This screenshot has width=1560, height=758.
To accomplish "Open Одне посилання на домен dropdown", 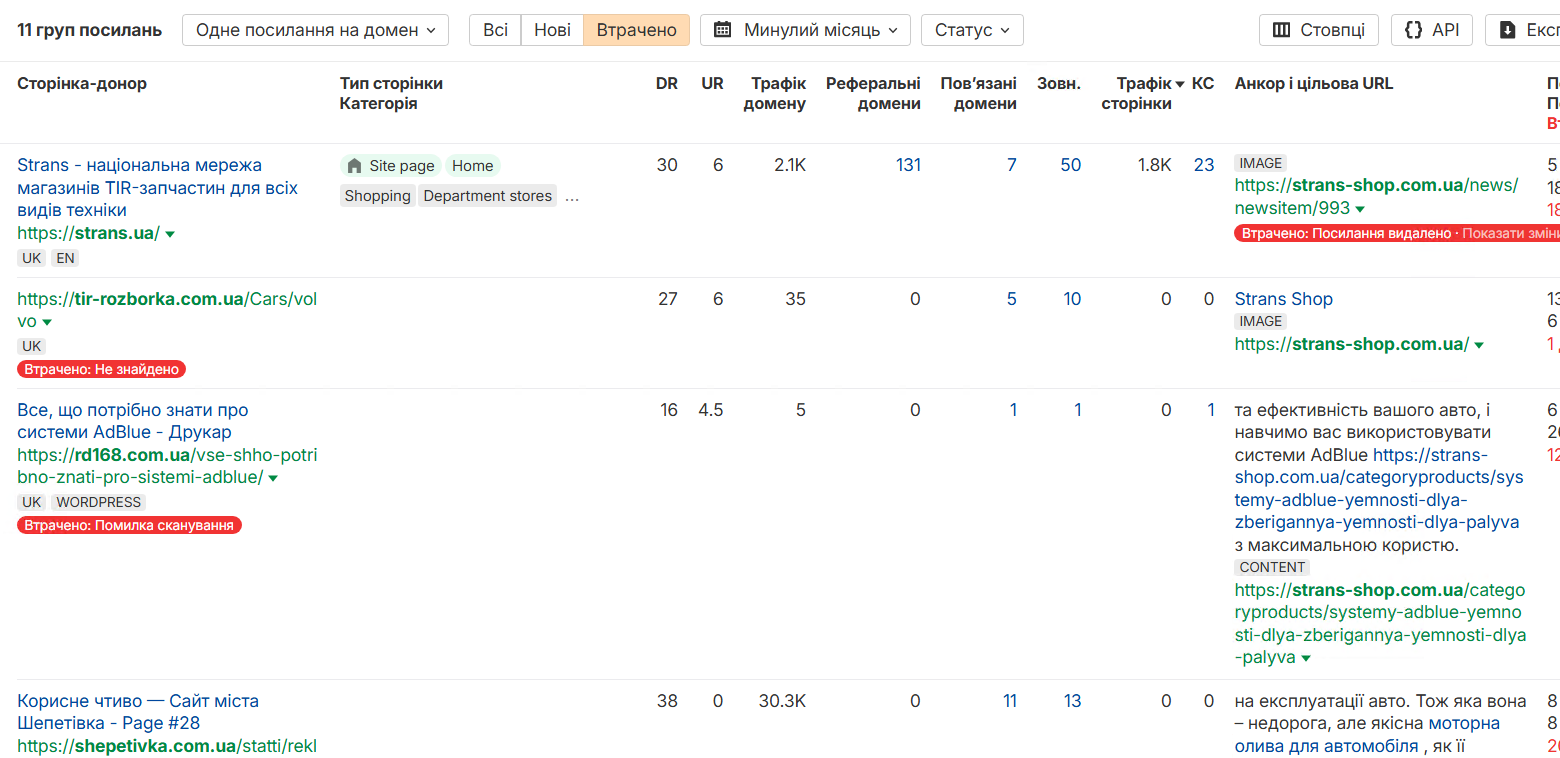I will tap(315, 30).
